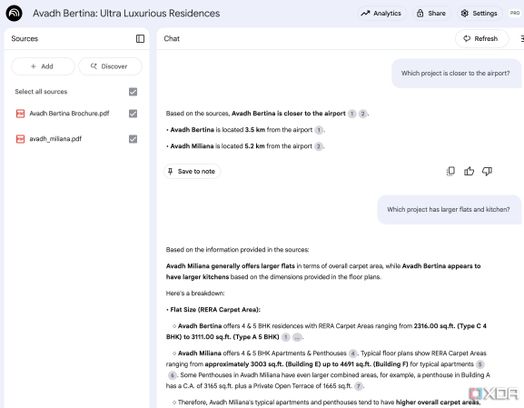Click citation 1 after 'closer to the airport'
The height and width of the screenshot is (408, 524).
pyautogui.click(x=352, y=114)
